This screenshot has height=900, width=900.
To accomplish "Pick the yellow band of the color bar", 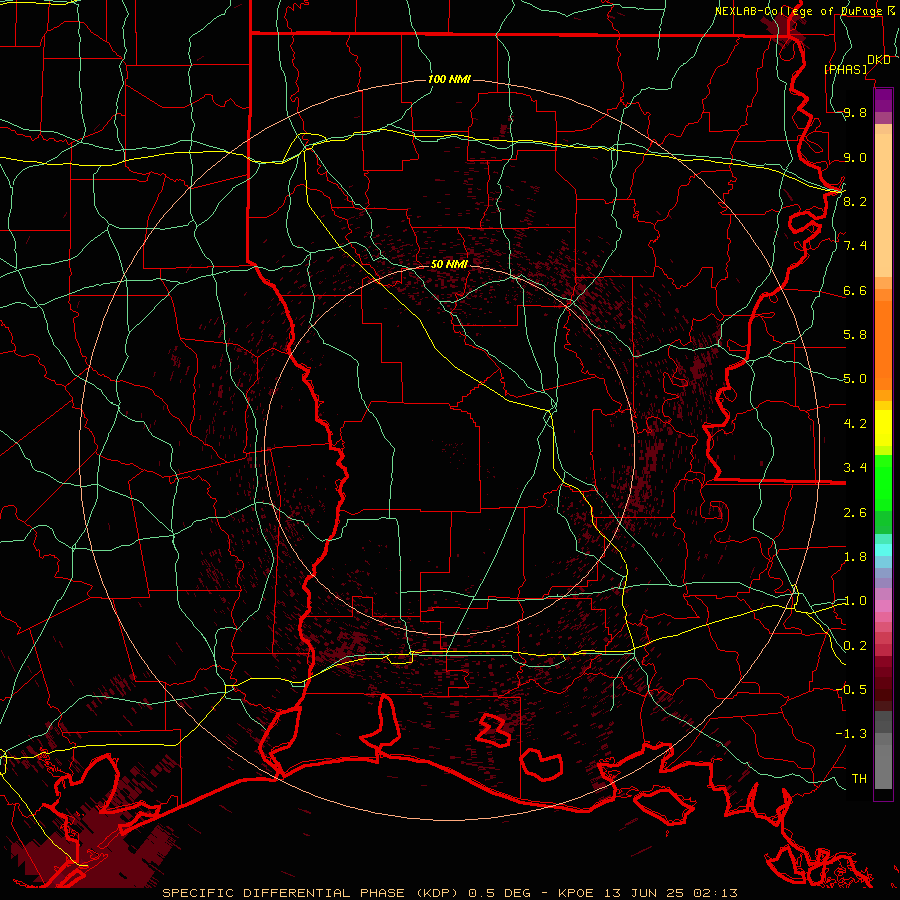I will (883, 428).
